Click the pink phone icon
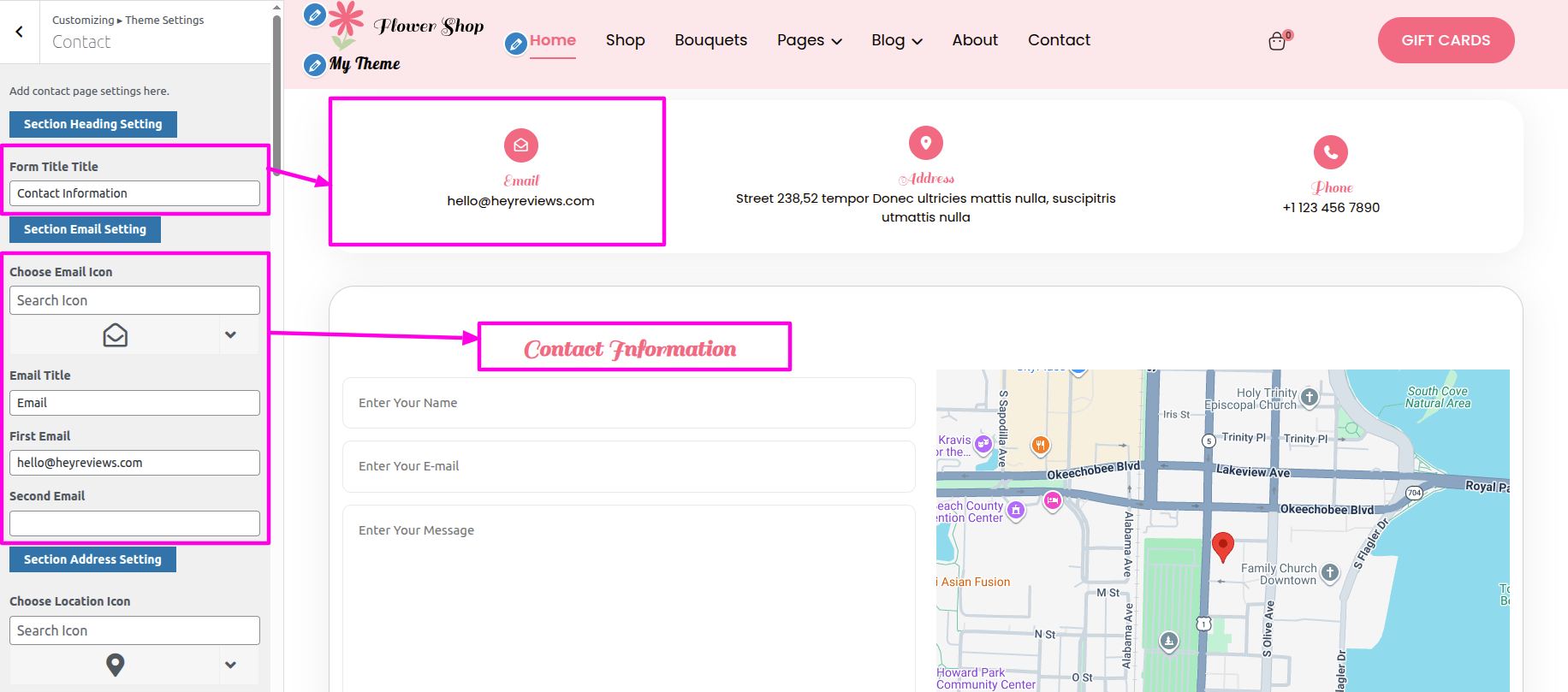Image resolution: width=1568 pixels, height=692 pixels. tap(1330, 152)
